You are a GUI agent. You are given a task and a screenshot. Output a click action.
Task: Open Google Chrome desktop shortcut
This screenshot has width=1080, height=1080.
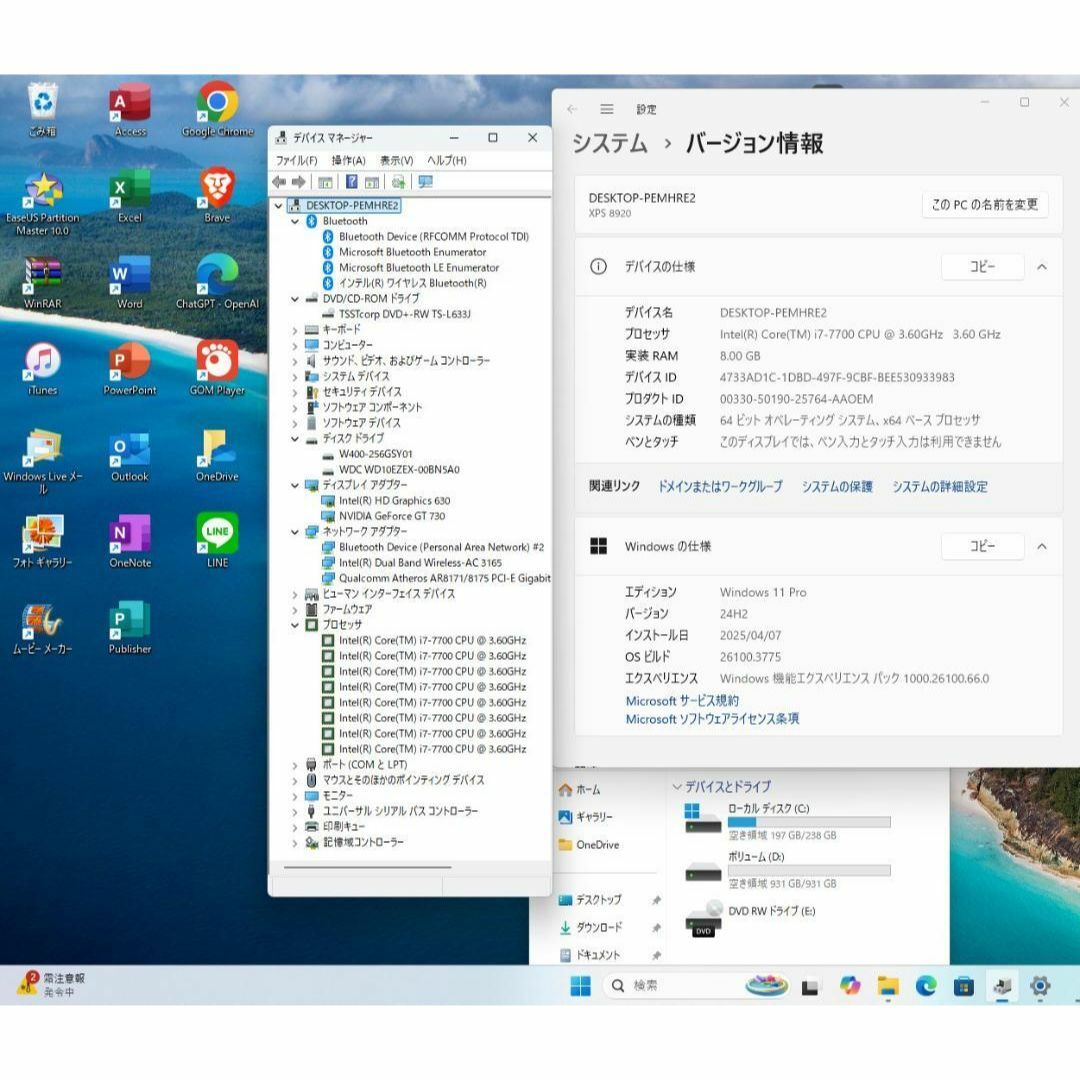(217, 109)
